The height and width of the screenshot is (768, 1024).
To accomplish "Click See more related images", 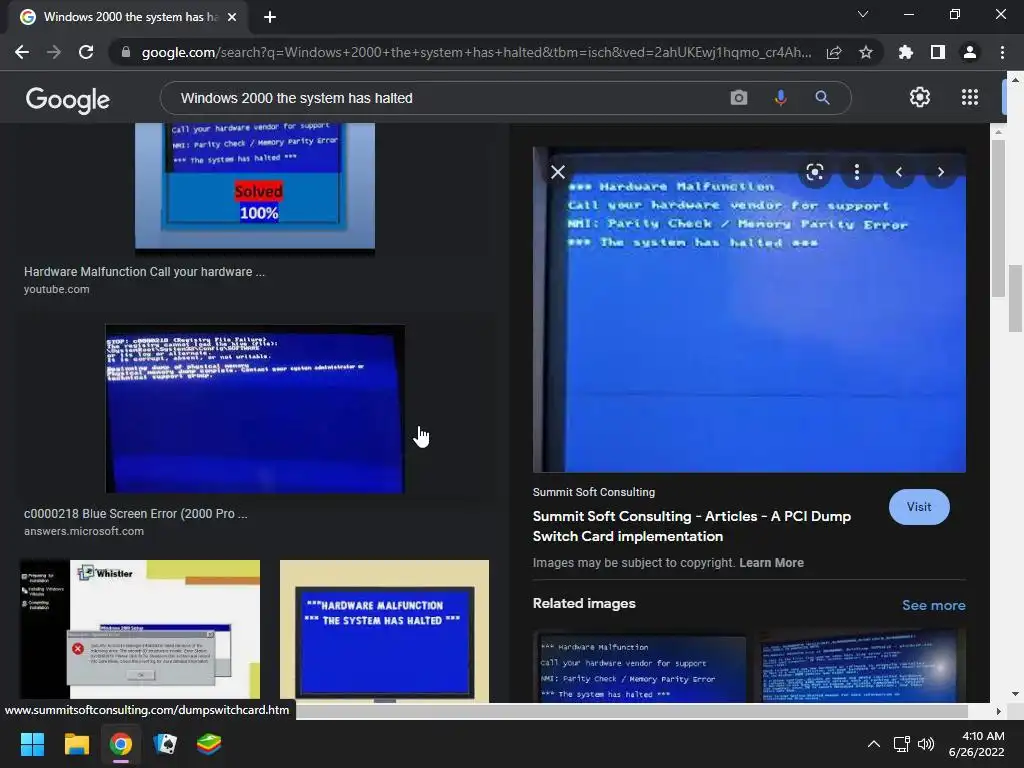I will [933, 605].
